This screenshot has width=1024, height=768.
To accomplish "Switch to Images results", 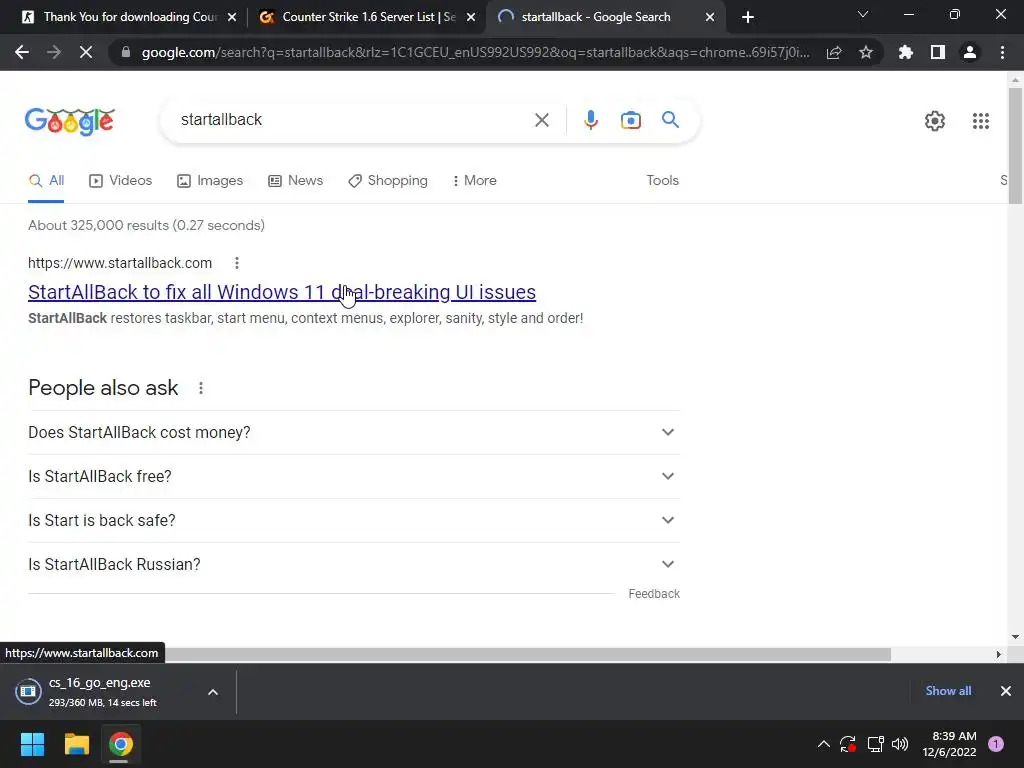I will (210, 181).
